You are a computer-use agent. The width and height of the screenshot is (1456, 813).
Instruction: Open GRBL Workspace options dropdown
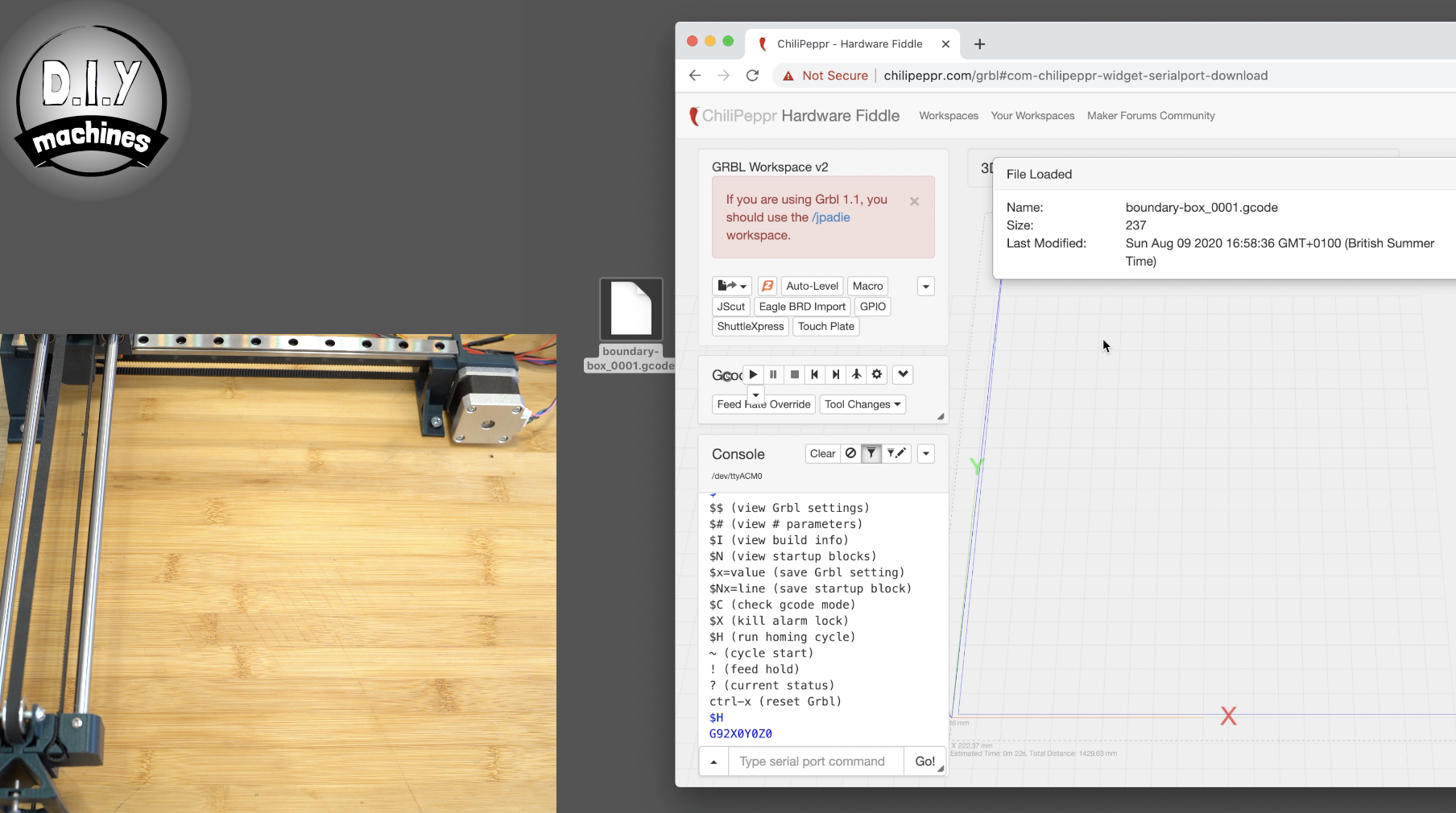coord(926,287)
